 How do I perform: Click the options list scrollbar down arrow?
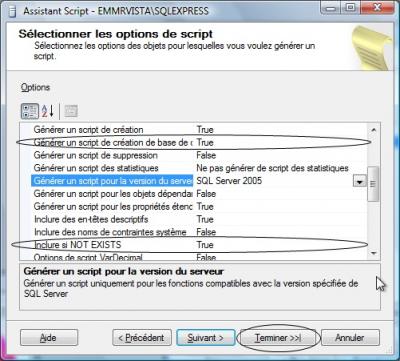pos(373,253)
